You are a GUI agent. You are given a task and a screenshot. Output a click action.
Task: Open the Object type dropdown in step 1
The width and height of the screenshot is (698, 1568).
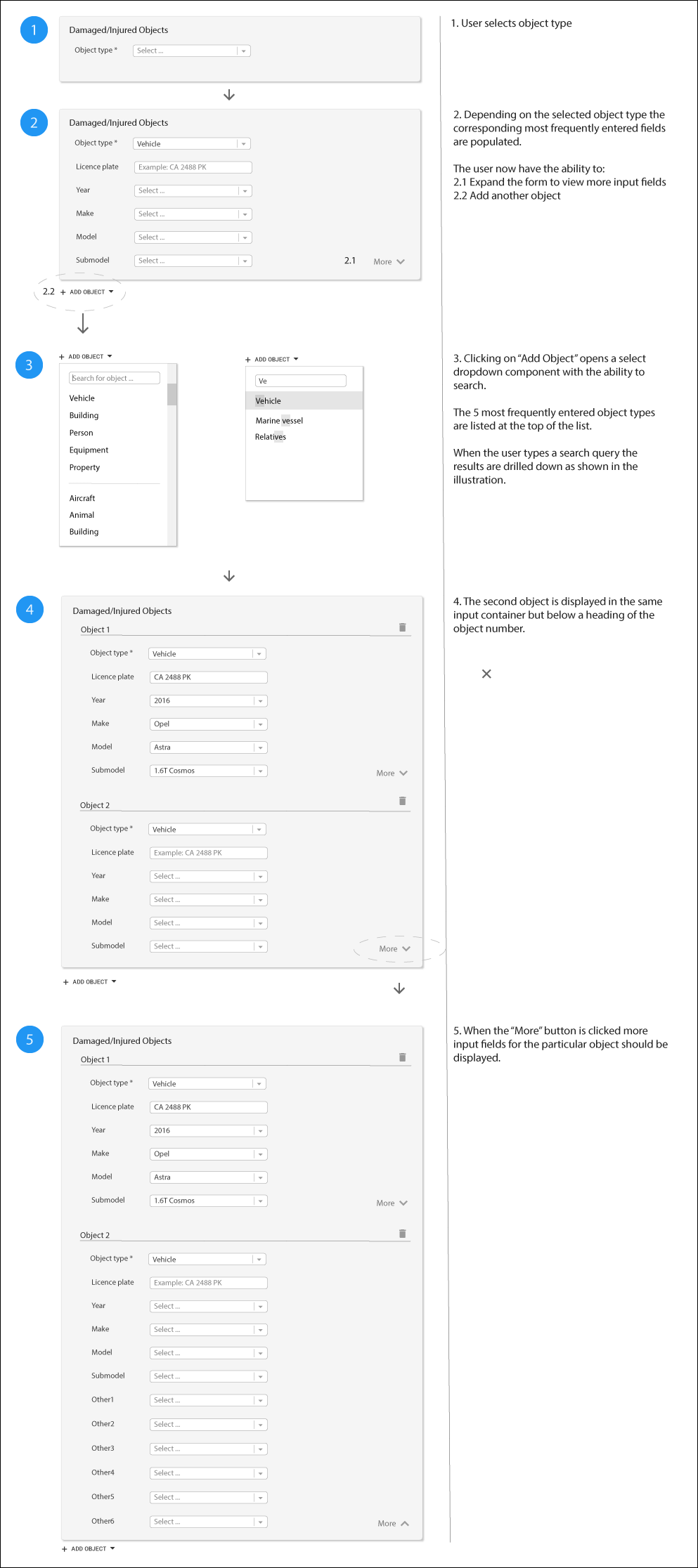click(191, 51)
